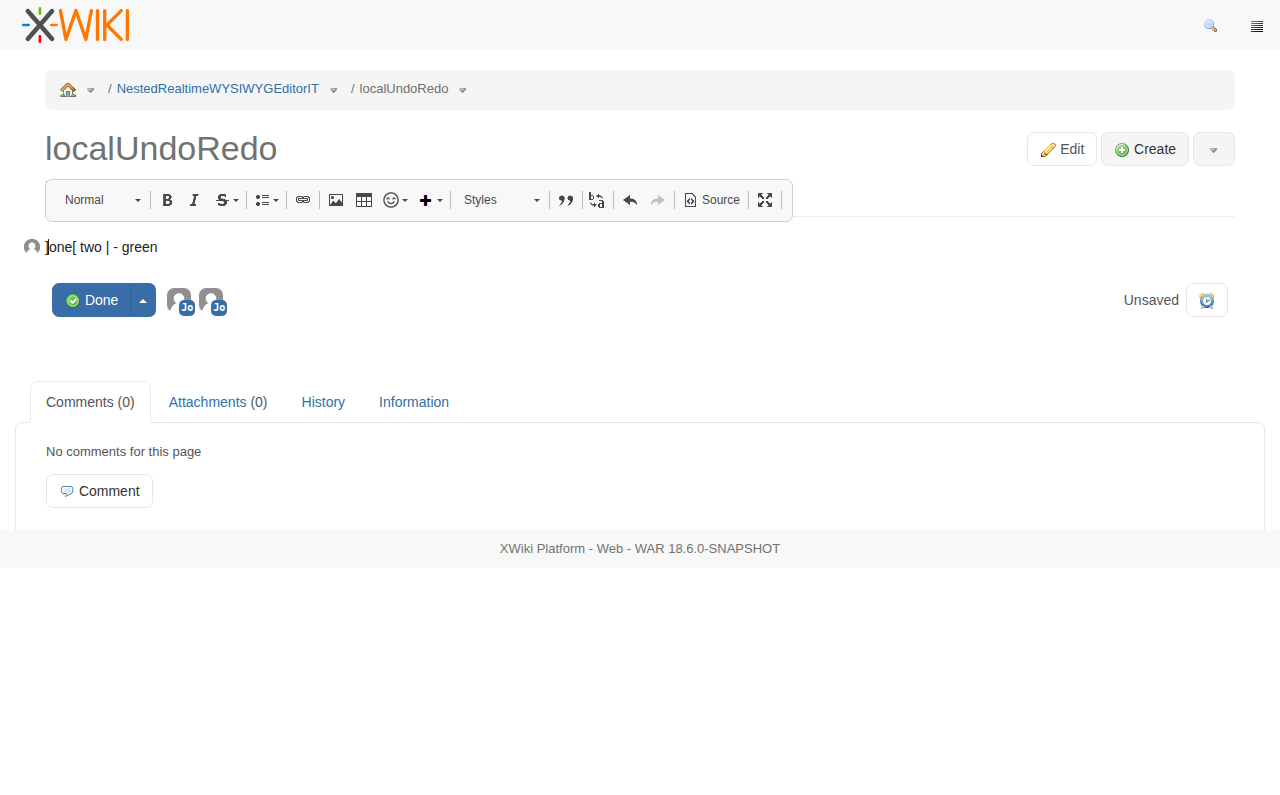Open NestedRealtimeWYSIWYGEditorIT breadcrumb link
The image size is (1280, 795).
coord(218,89)
